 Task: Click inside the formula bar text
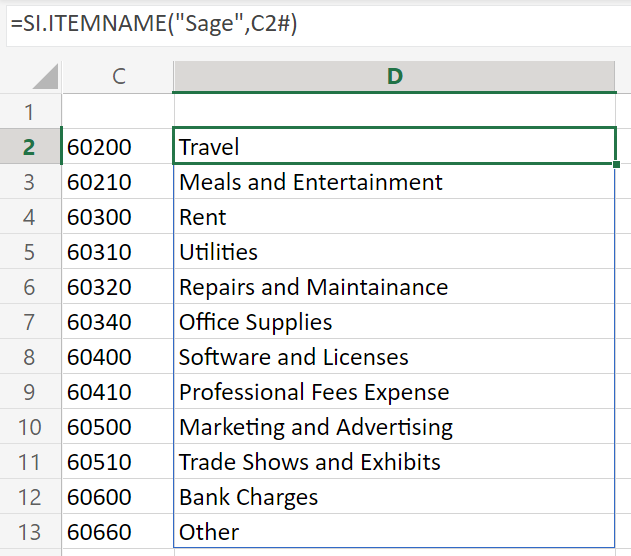154,23
